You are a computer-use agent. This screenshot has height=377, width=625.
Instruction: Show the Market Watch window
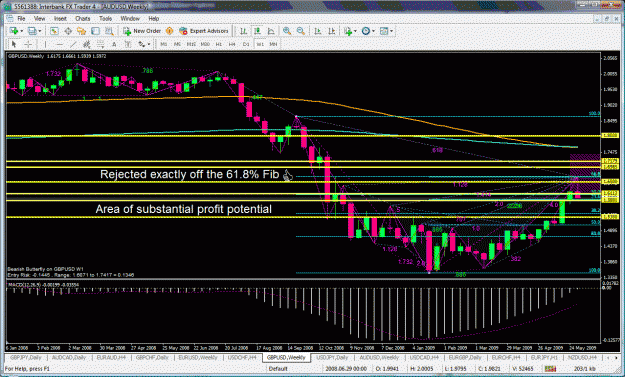tap(54, 31)
